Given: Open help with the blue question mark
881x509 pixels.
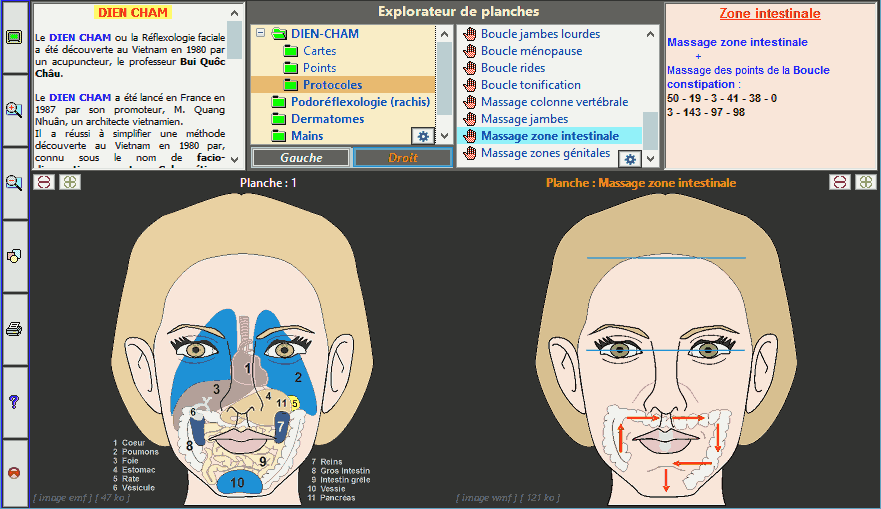Looking at the screenshot, I should click(x=14, y=401).
